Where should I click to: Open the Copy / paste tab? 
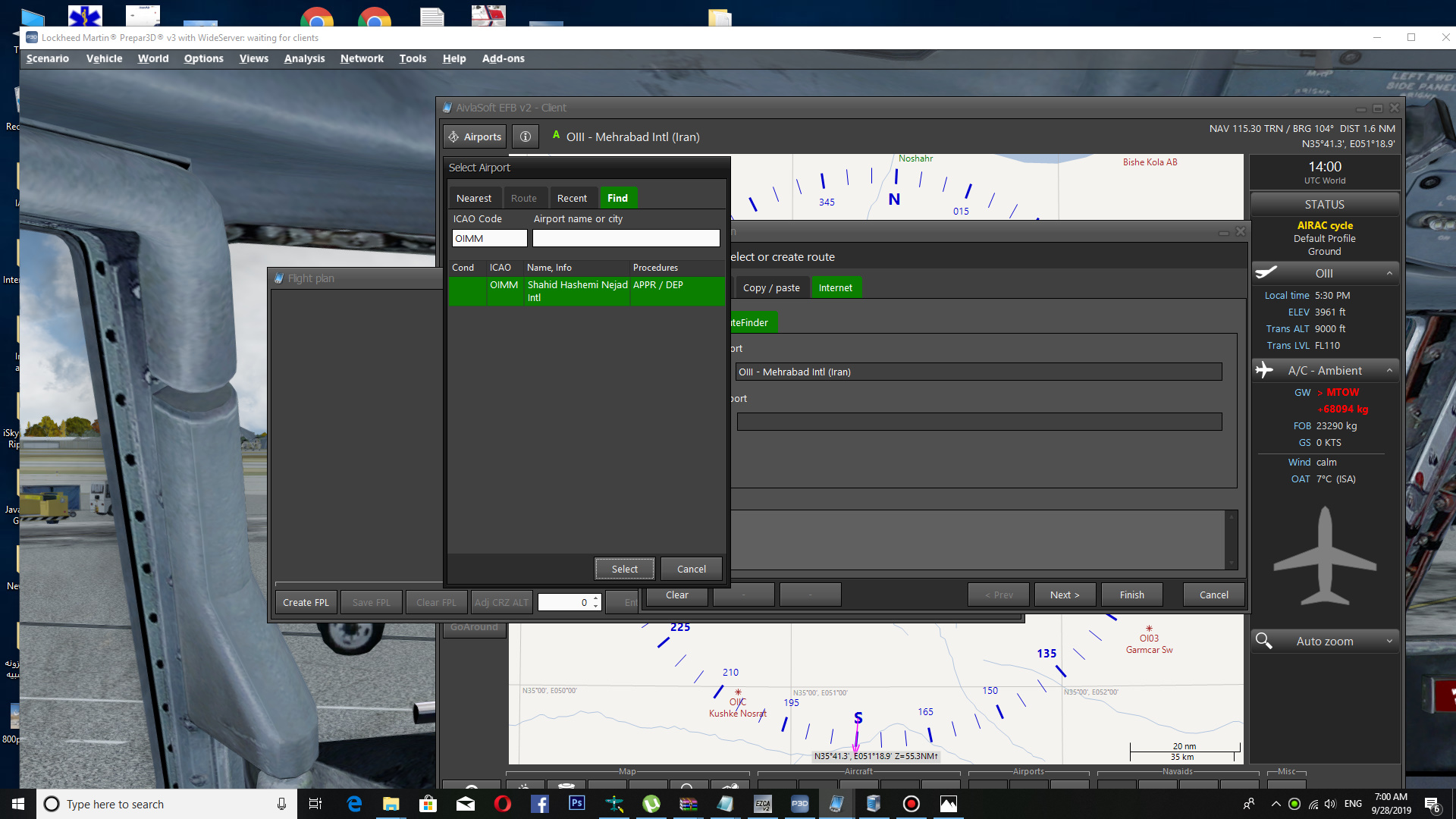click(x=771, y=287)
